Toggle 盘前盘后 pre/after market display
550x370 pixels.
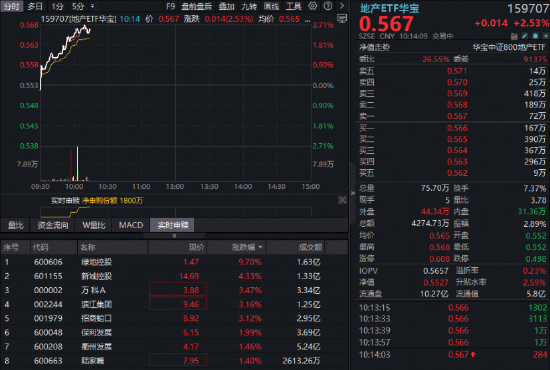pyautogui.click(x=196, y=6)
